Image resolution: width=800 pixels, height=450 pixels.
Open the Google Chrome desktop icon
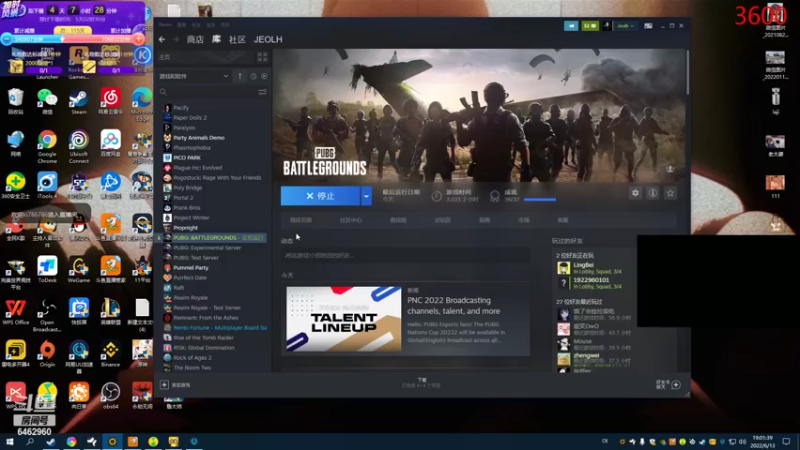click(x=47, y=146)
